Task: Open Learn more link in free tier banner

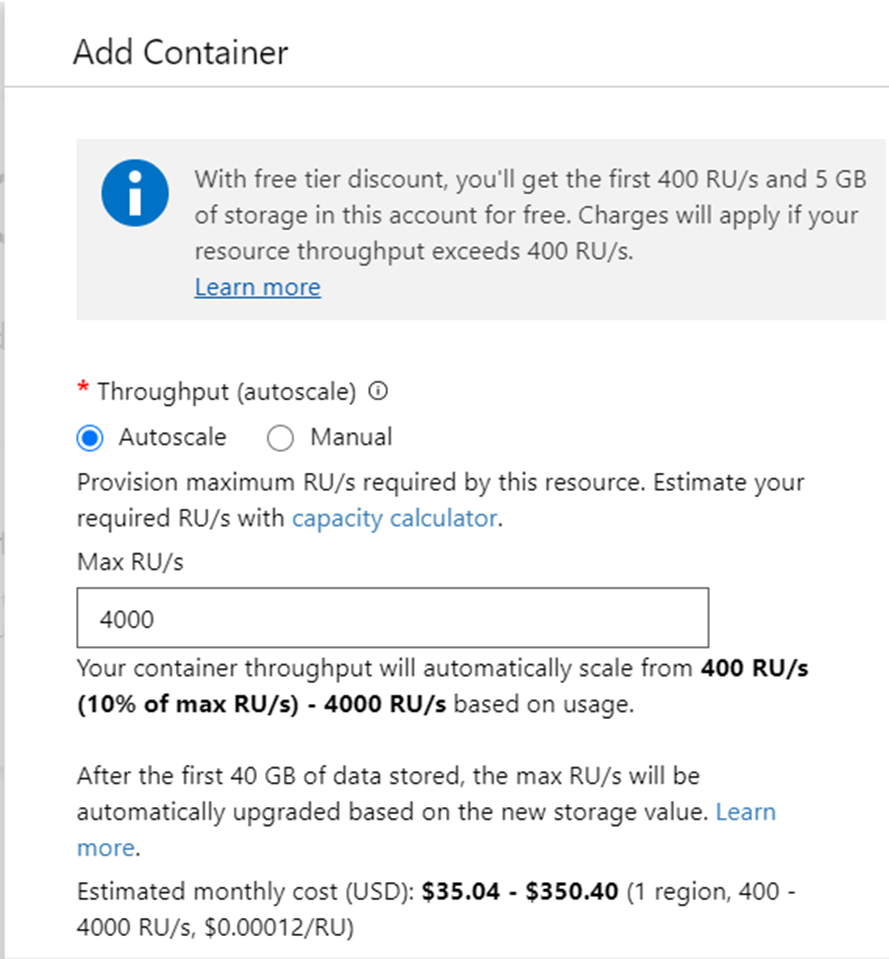Action: 257,288
